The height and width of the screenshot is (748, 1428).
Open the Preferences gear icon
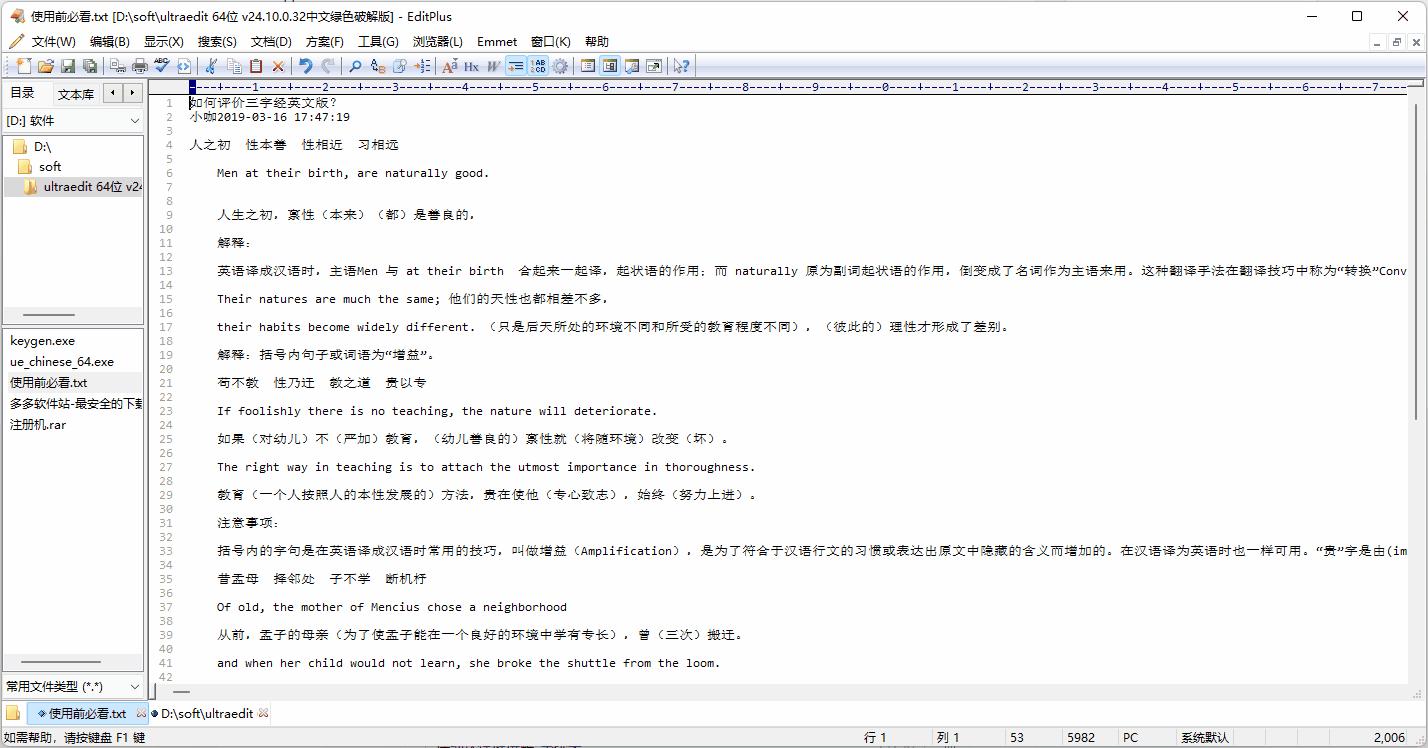pos(560,66)
